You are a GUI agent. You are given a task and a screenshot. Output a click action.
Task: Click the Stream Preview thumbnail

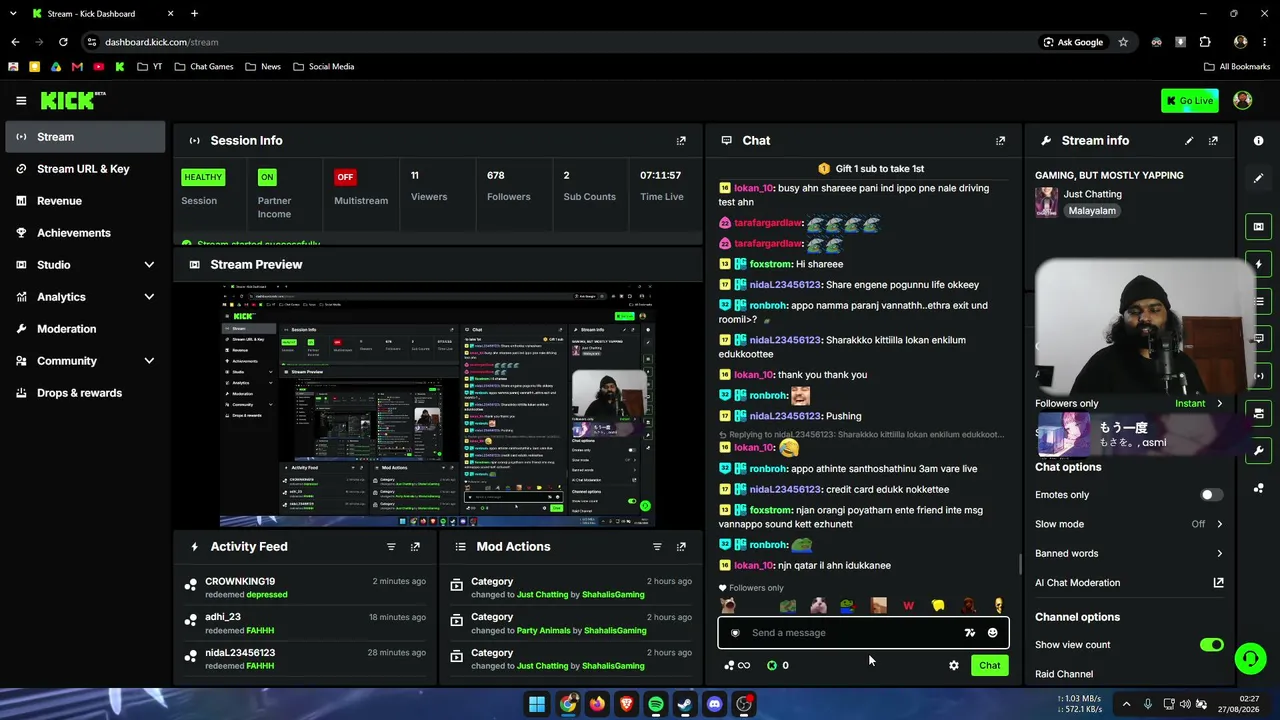coord(437,404)
